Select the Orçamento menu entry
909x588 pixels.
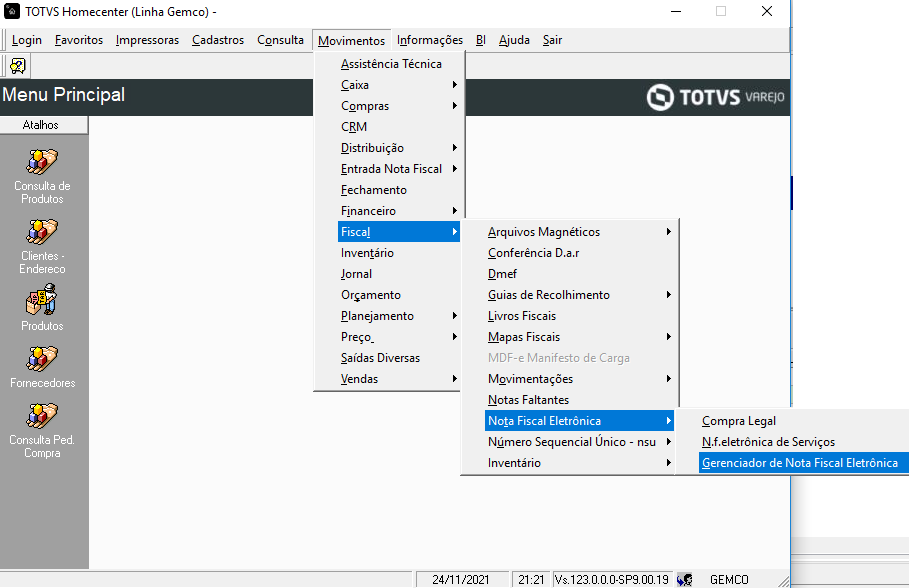399,295
